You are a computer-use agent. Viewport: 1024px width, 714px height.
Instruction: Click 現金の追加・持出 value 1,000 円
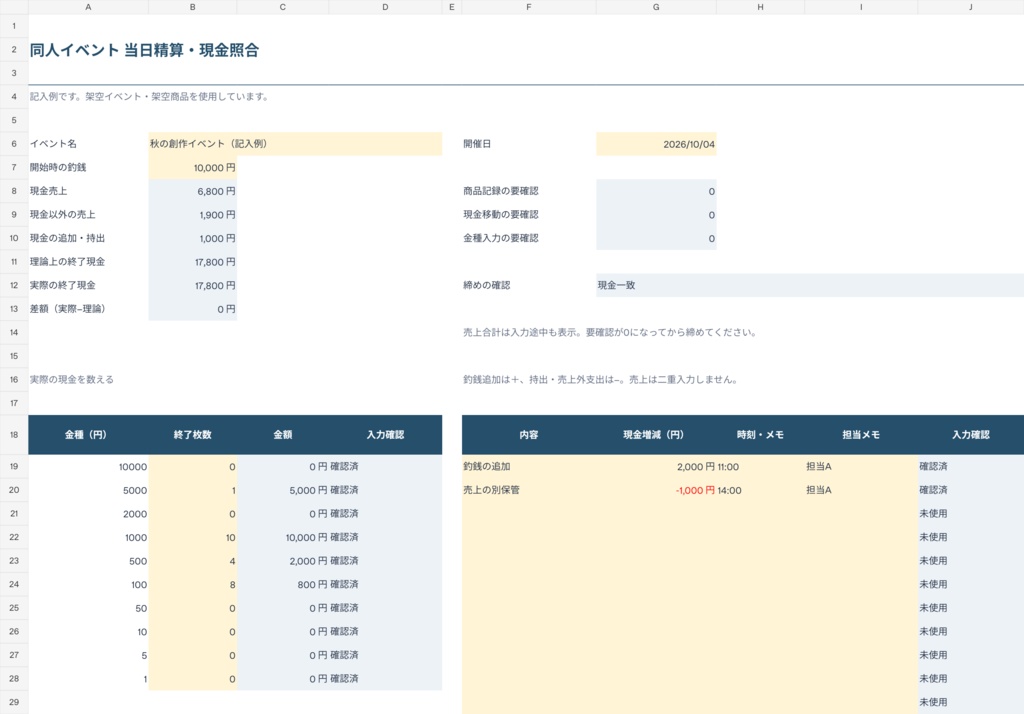pyautogui.click(x=193, y=238)
